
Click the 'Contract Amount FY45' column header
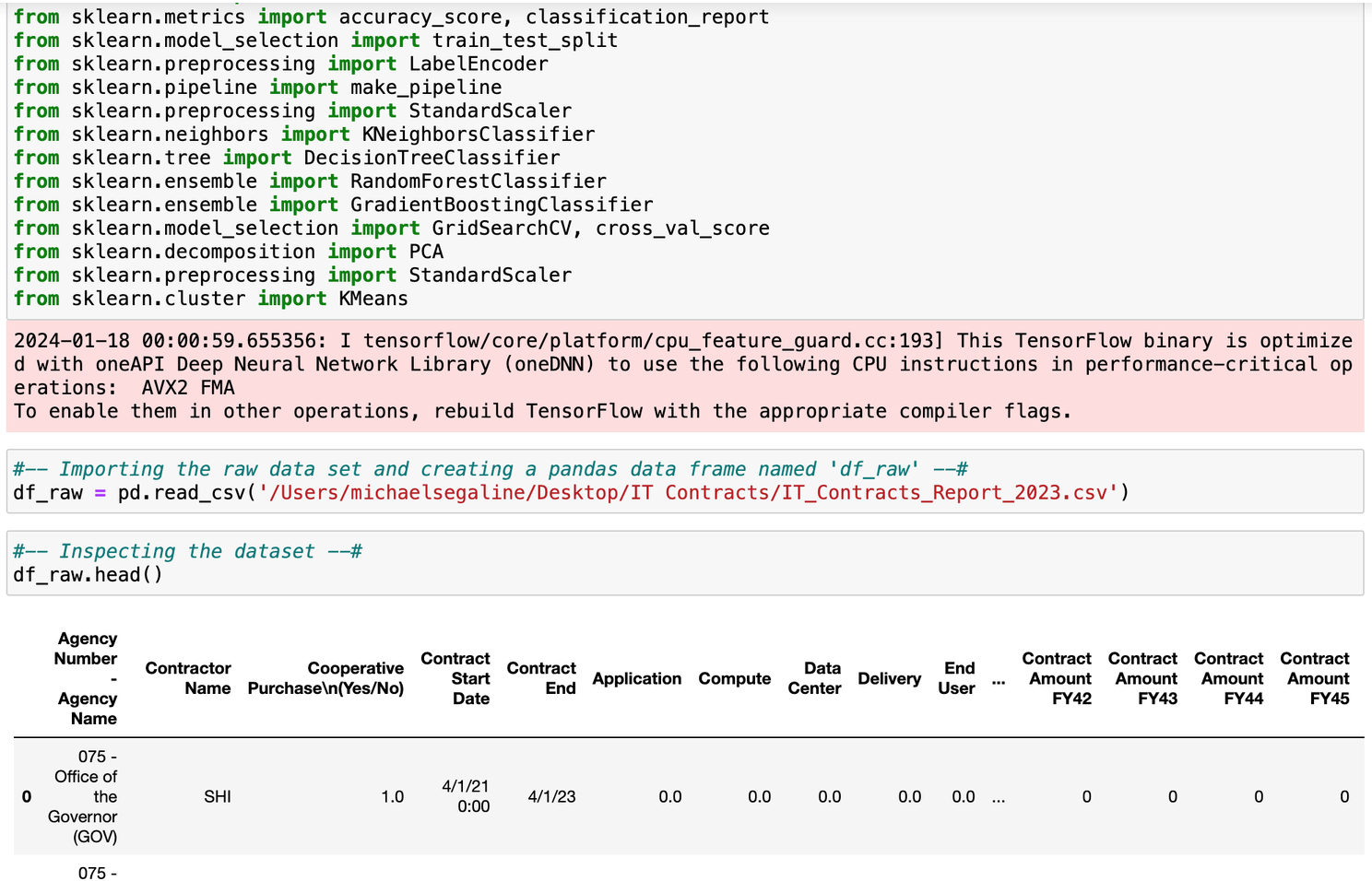1315,678
